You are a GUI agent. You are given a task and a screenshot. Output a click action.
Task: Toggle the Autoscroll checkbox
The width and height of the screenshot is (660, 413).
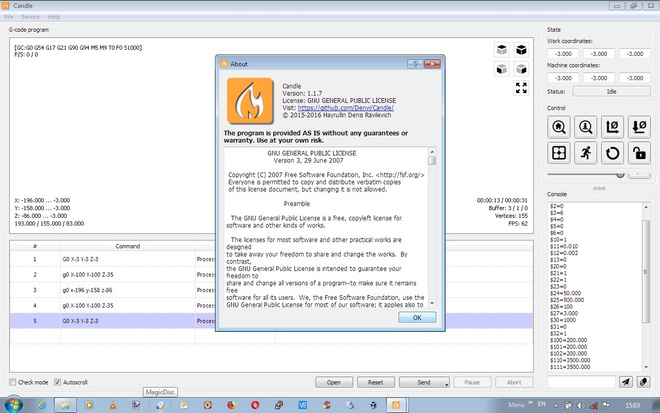tap(58, 382)
